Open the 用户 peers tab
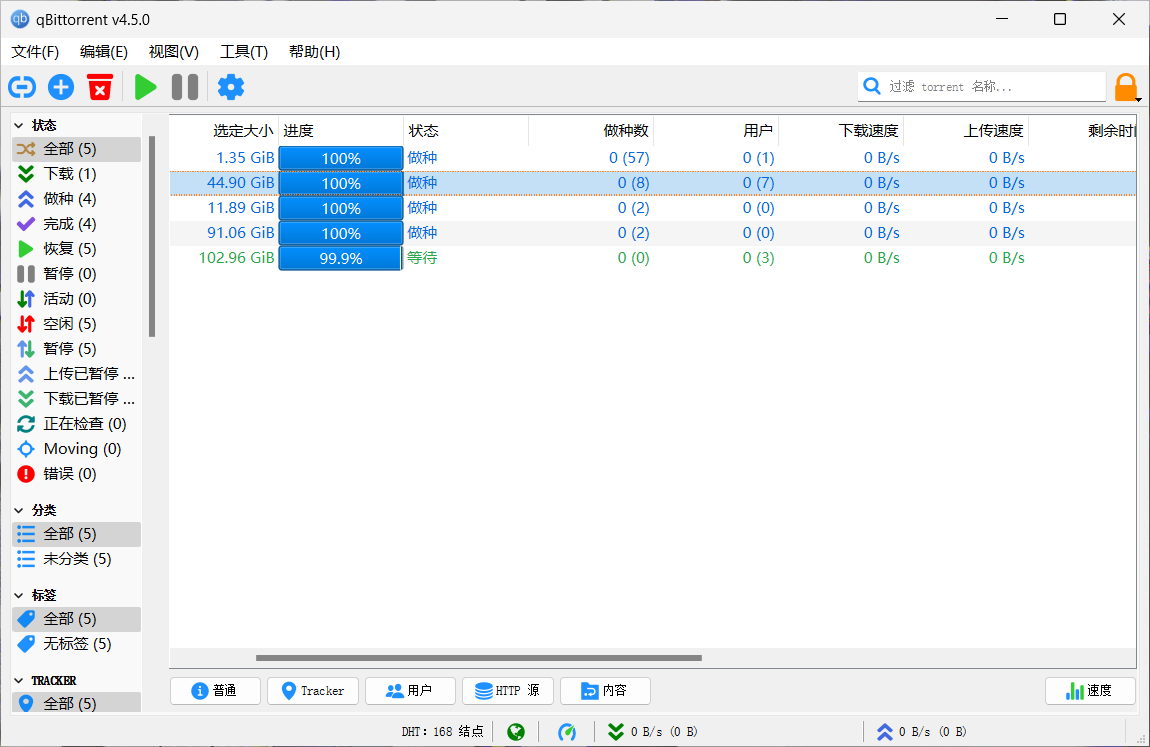Viewport: 1150px width, 747px height. (x=410, y=691)
